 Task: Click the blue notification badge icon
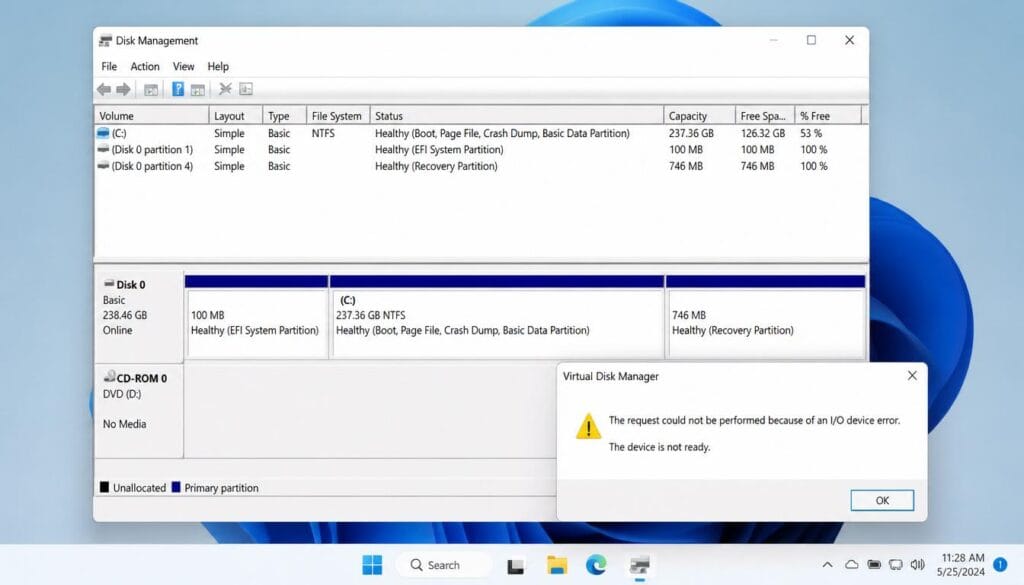1000,564
